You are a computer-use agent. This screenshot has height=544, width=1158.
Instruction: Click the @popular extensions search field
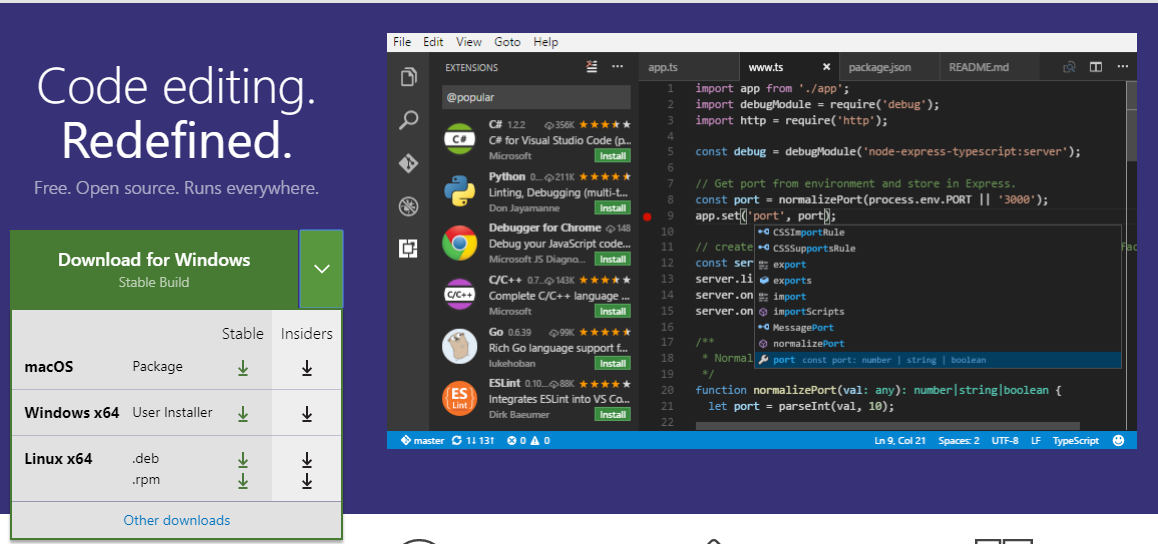(x=536, y=97)
